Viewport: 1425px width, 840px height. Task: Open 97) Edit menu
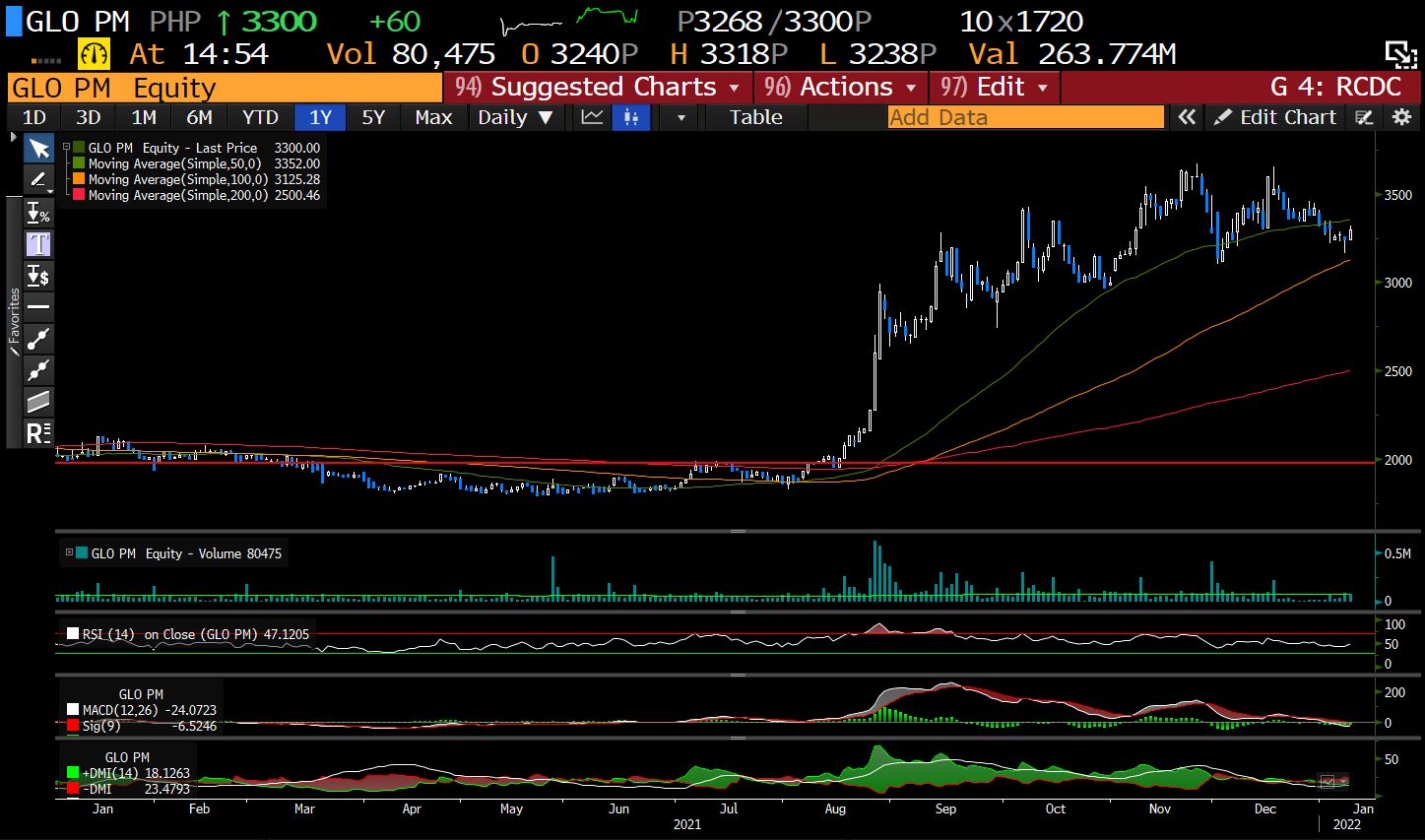click(x=995, y=88)
